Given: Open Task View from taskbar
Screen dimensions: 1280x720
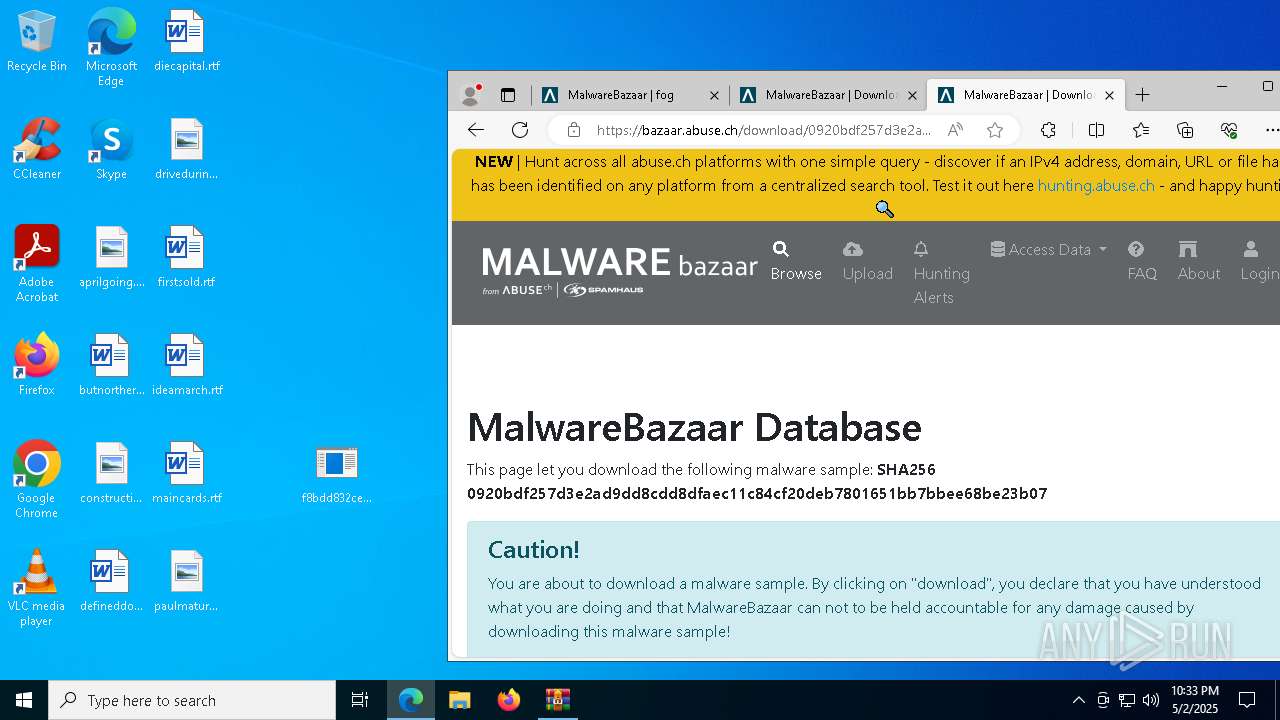Looking at the screenshot, I should [x=360, y=700].
